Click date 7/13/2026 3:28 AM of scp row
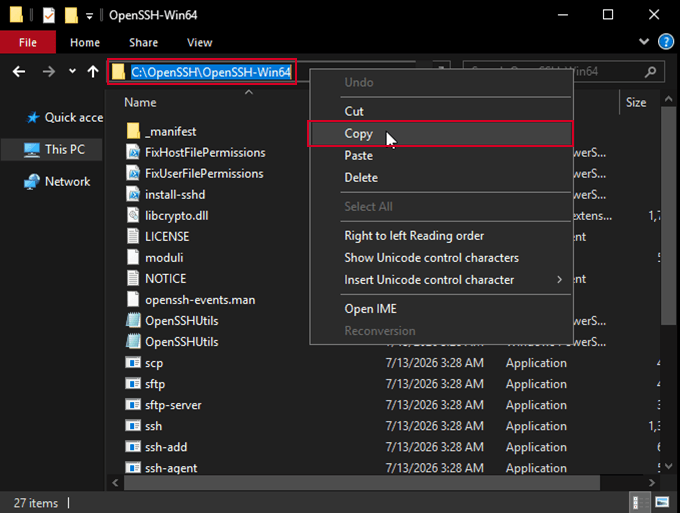The height and width of the screenshot is (513, 680). (x=435, y=363)
